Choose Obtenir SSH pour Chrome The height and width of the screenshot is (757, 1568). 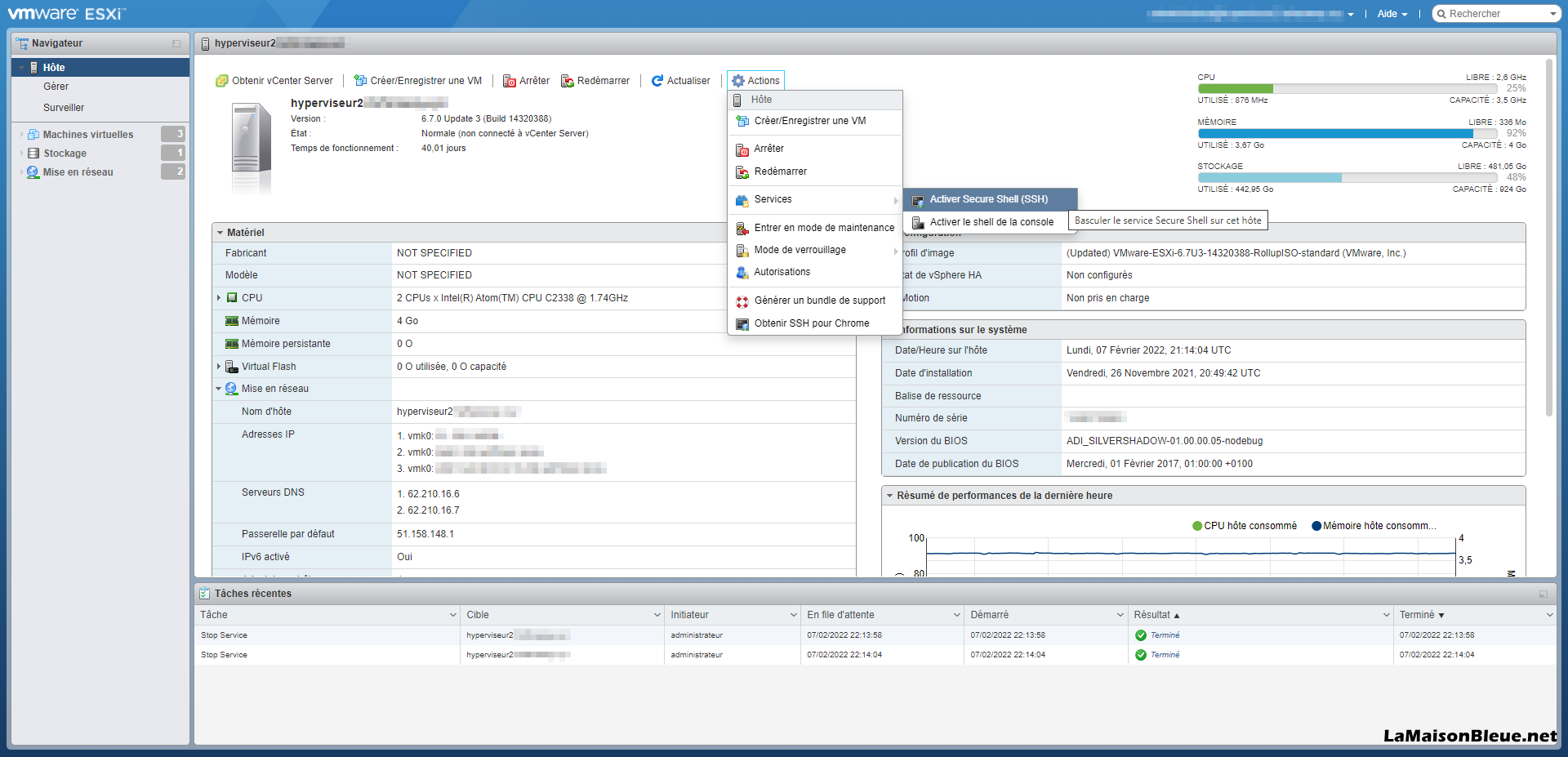[815, 323]
